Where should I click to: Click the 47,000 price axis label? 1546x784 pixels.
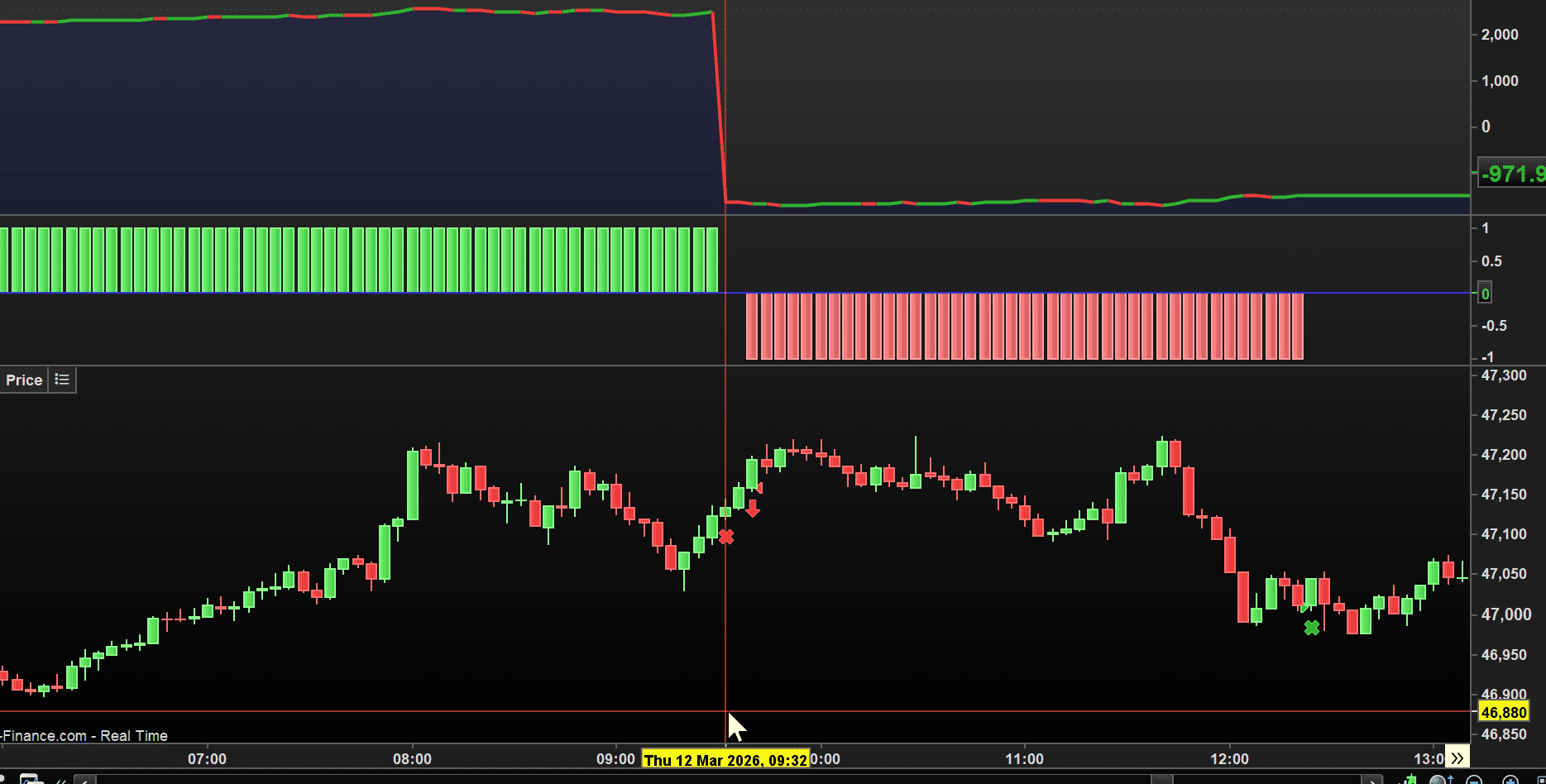pos(1505,614)
